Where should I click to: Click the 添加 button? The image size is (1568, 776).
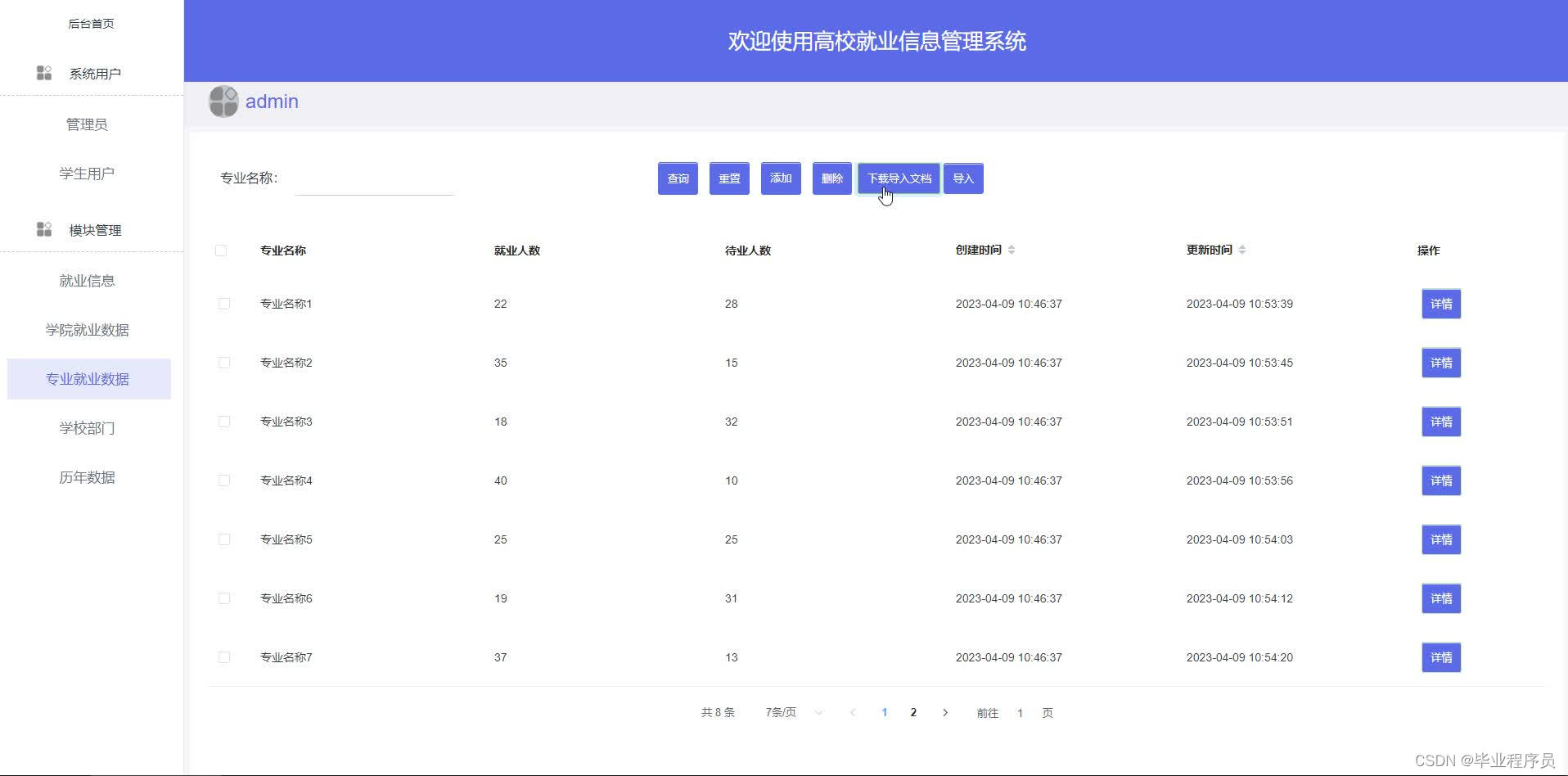tap(781, 178)
